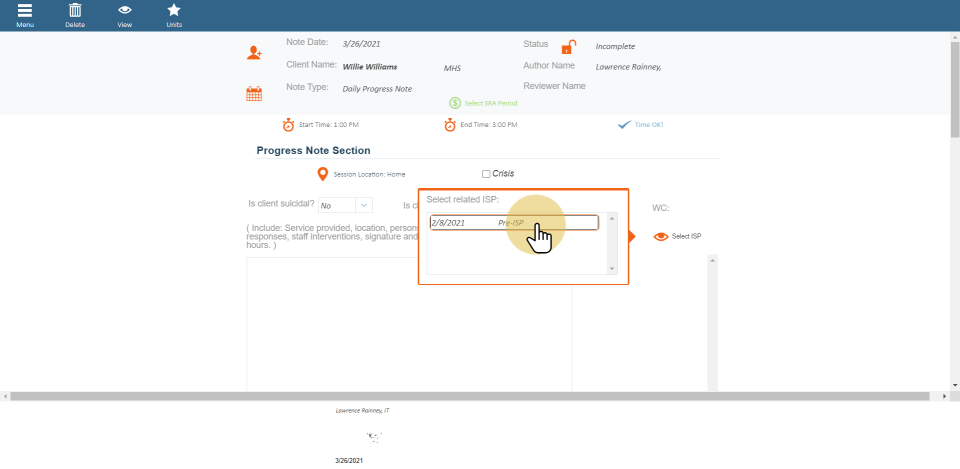Click the Session Location pin icon
The height and width of the screenshot is (469, 960).
322,174
